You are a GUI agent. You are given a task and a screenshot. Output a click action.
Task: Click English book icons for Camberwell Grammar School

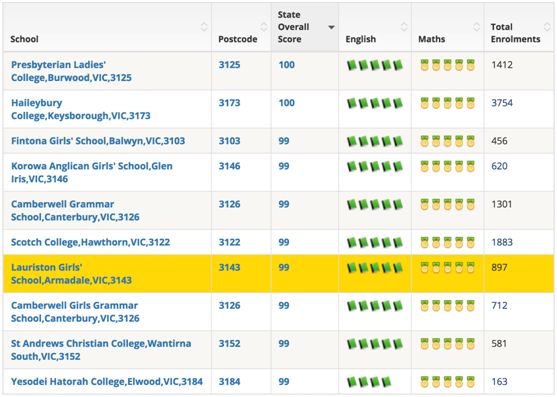click(375, 204)
